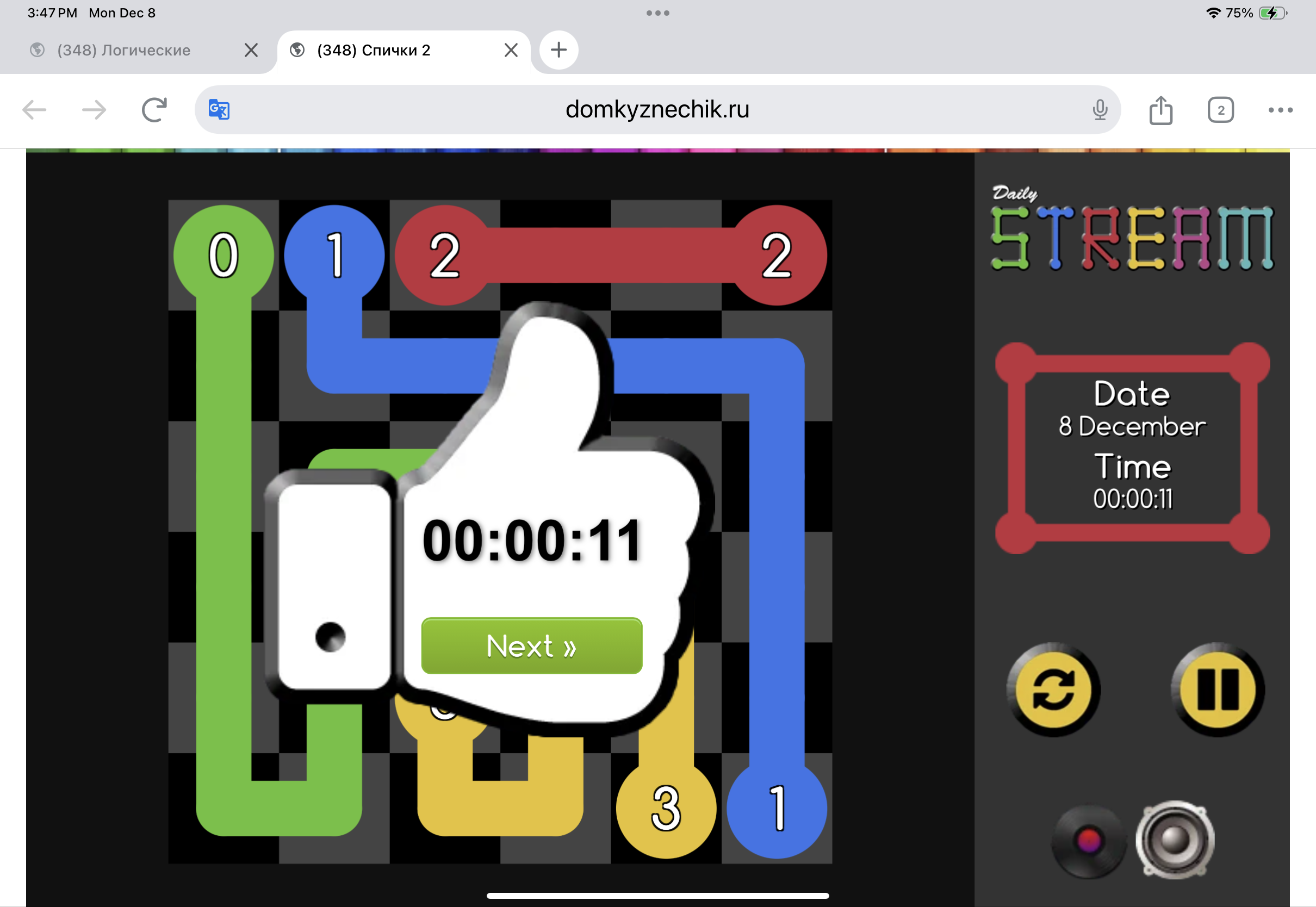Tap the Google Translate icon in address bar
This screenshot has height=907, width=1316.
click(x=219, y=109)
